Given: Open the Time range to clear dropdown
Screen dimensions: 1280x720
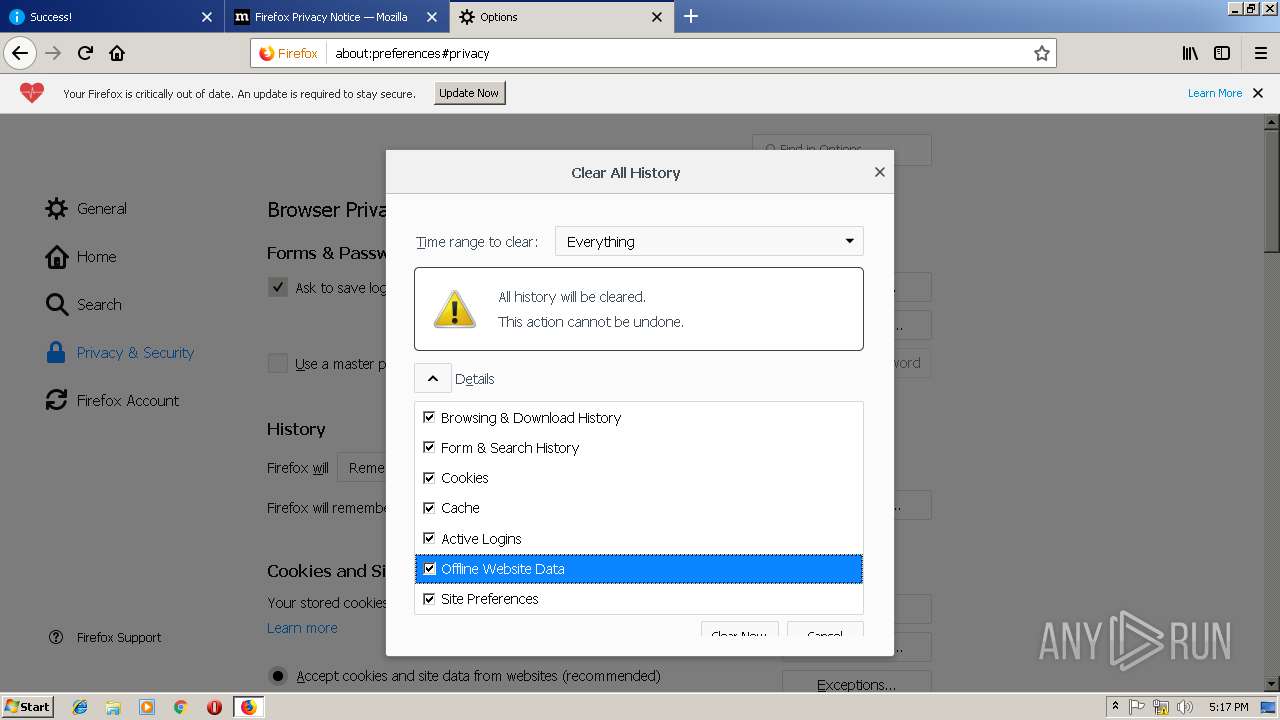Looking at the screenshot, I should coord(709,241).
